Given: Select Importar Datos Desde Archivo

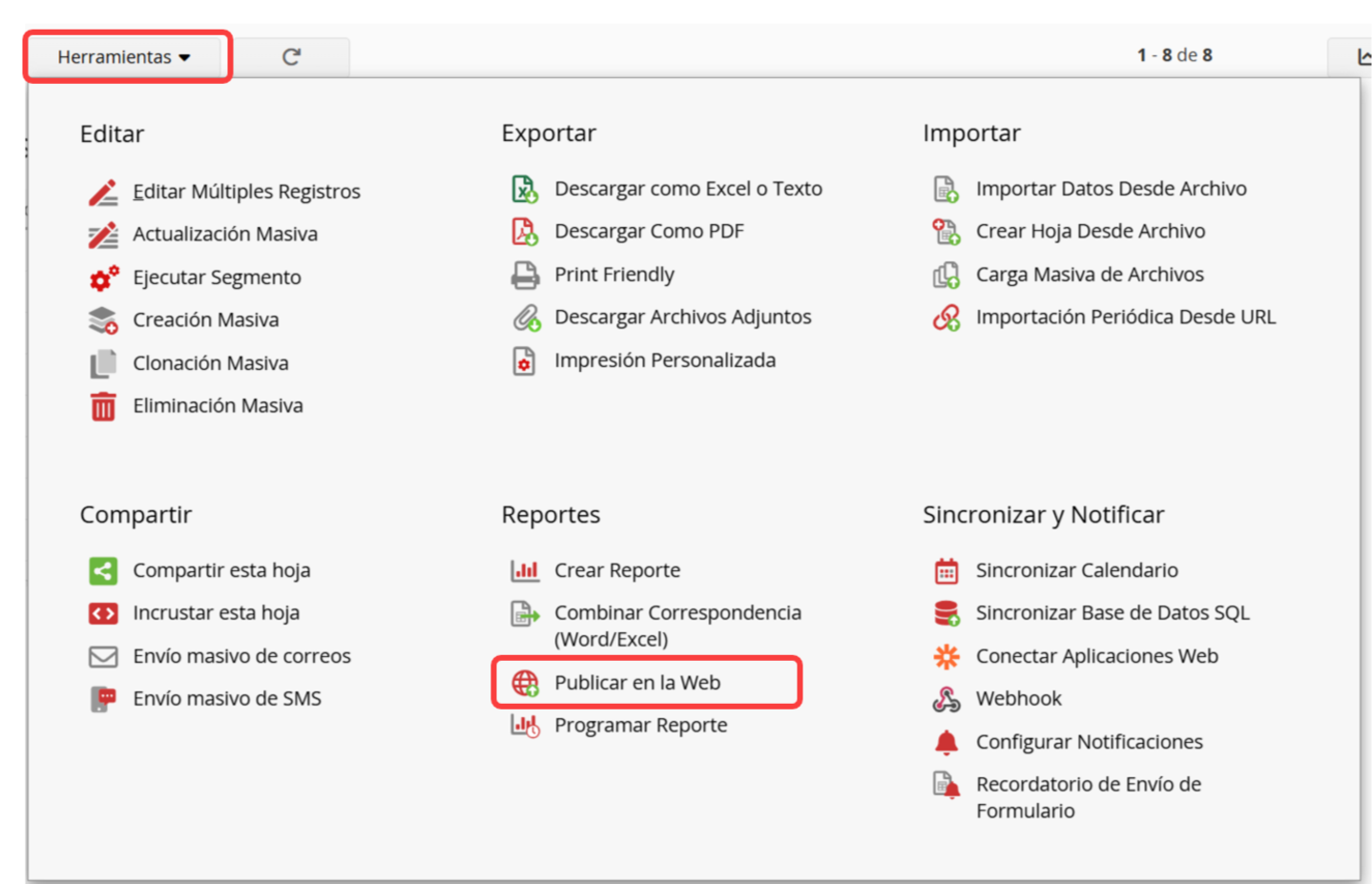Looking at the screenshot, I should 1111,189.
